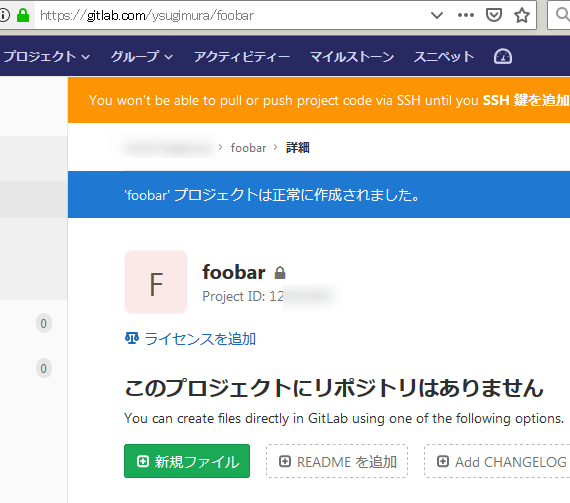Image resolution: width=570 pixels, height=503 pixels.
Task: Click the private lock icon beside foobar
Action: [280, 273]
